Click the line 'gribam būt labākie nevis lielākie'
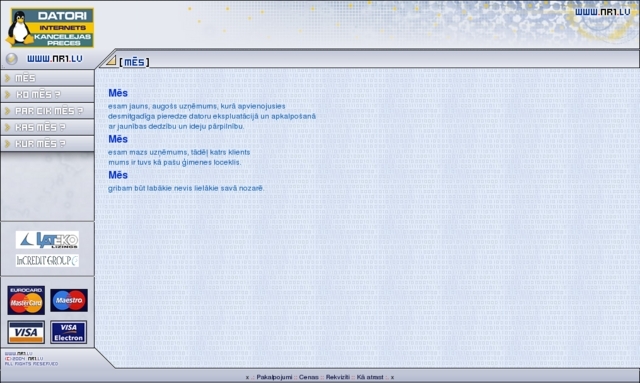 [186, 188]
